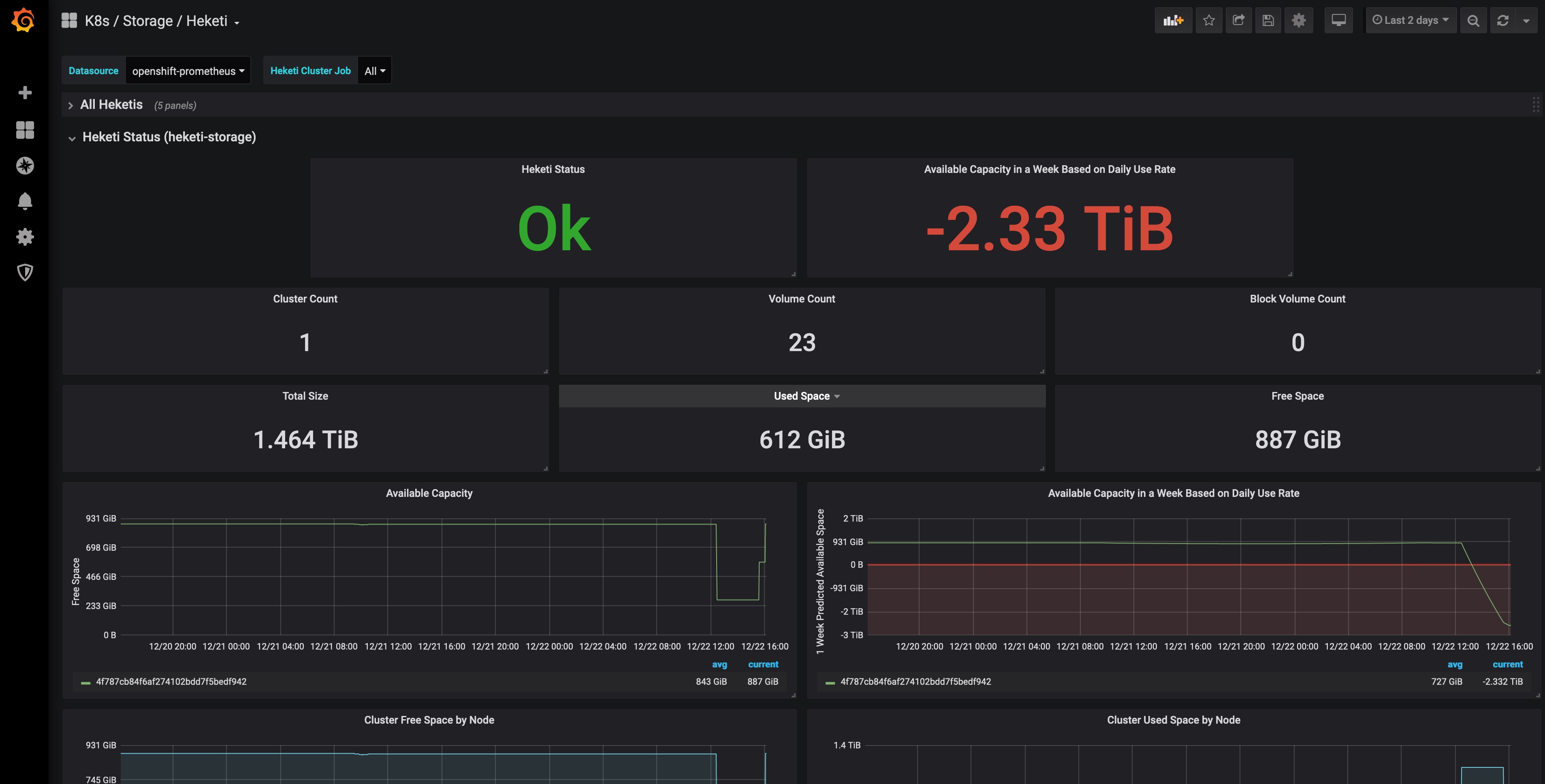Open the Dashboards grid icon in sidebar

[25, 130]
